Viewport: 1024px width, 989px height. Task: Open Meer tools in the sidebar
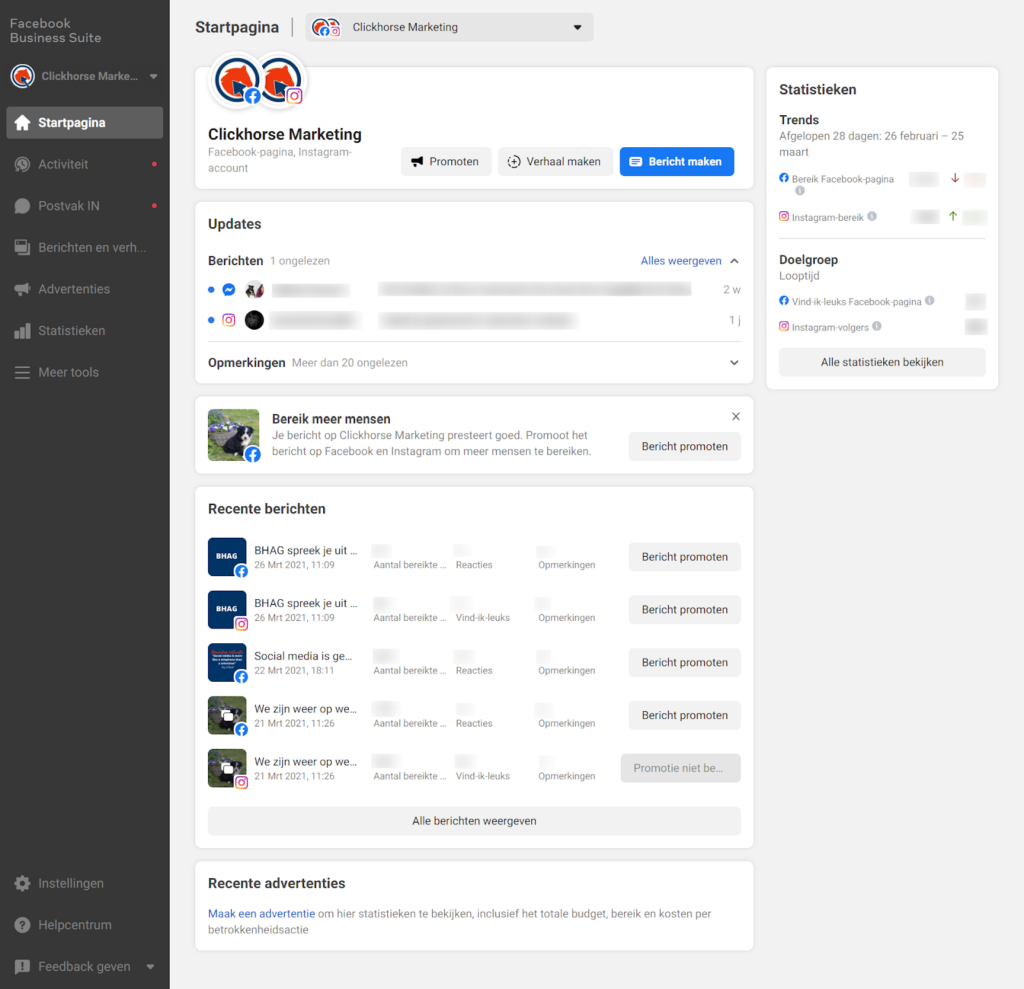point(84,372)
